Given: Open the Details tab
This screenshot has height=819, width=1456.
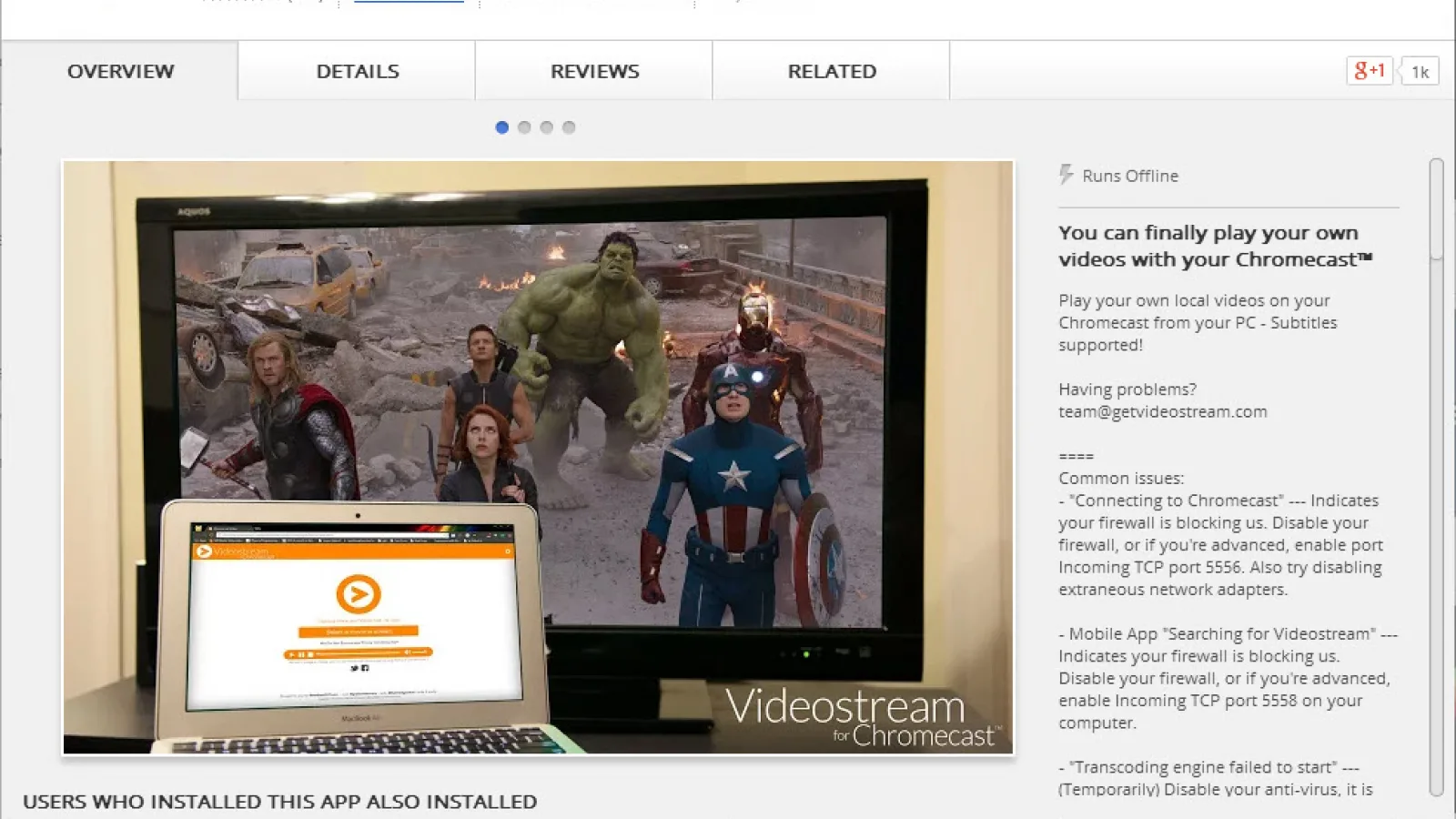Looking at the screenshot, I should tap(357, 71).
